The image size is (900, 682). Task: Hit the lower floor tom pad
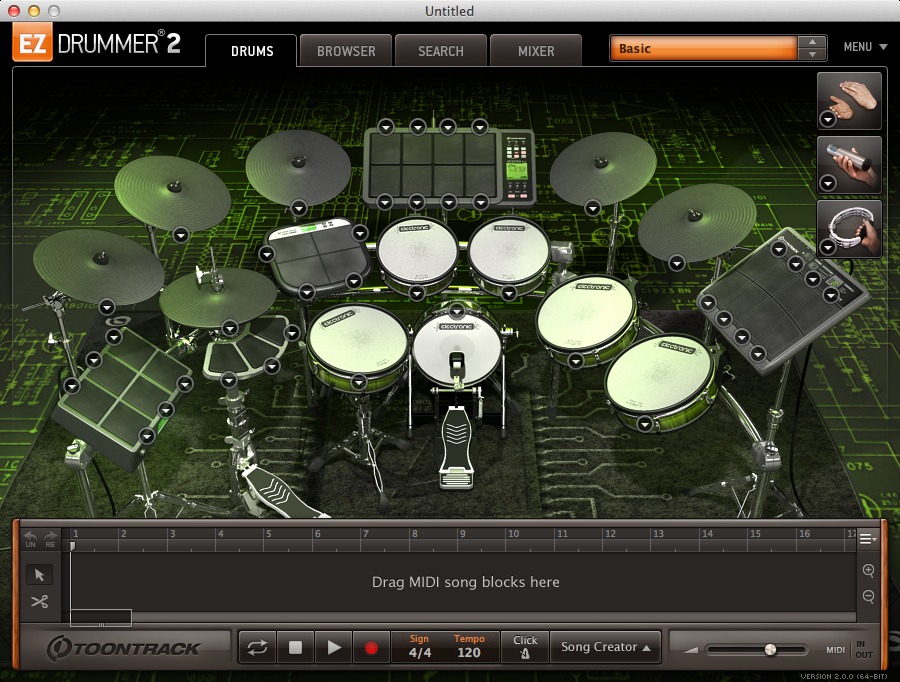coord(659,375)
